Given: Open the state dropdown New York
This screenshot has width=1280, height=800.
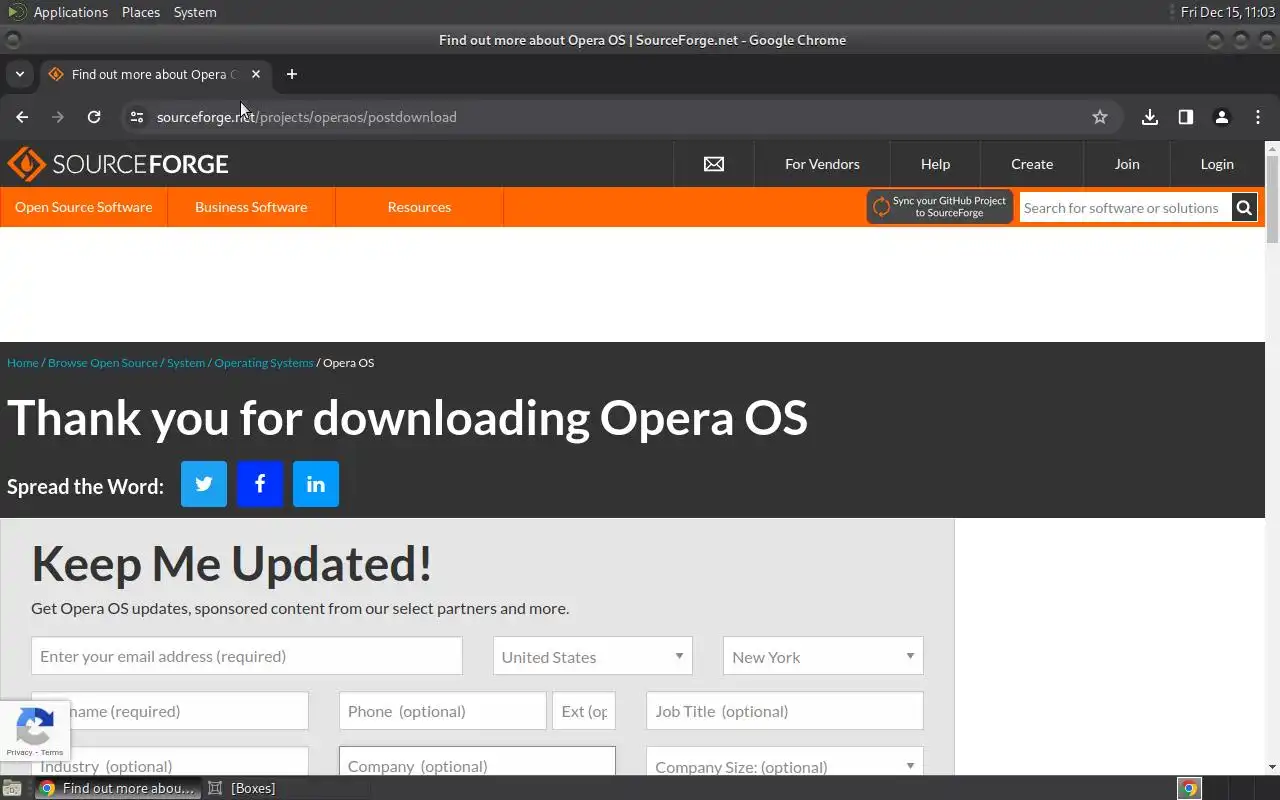Looking at the screenshot, I should 823,657.
